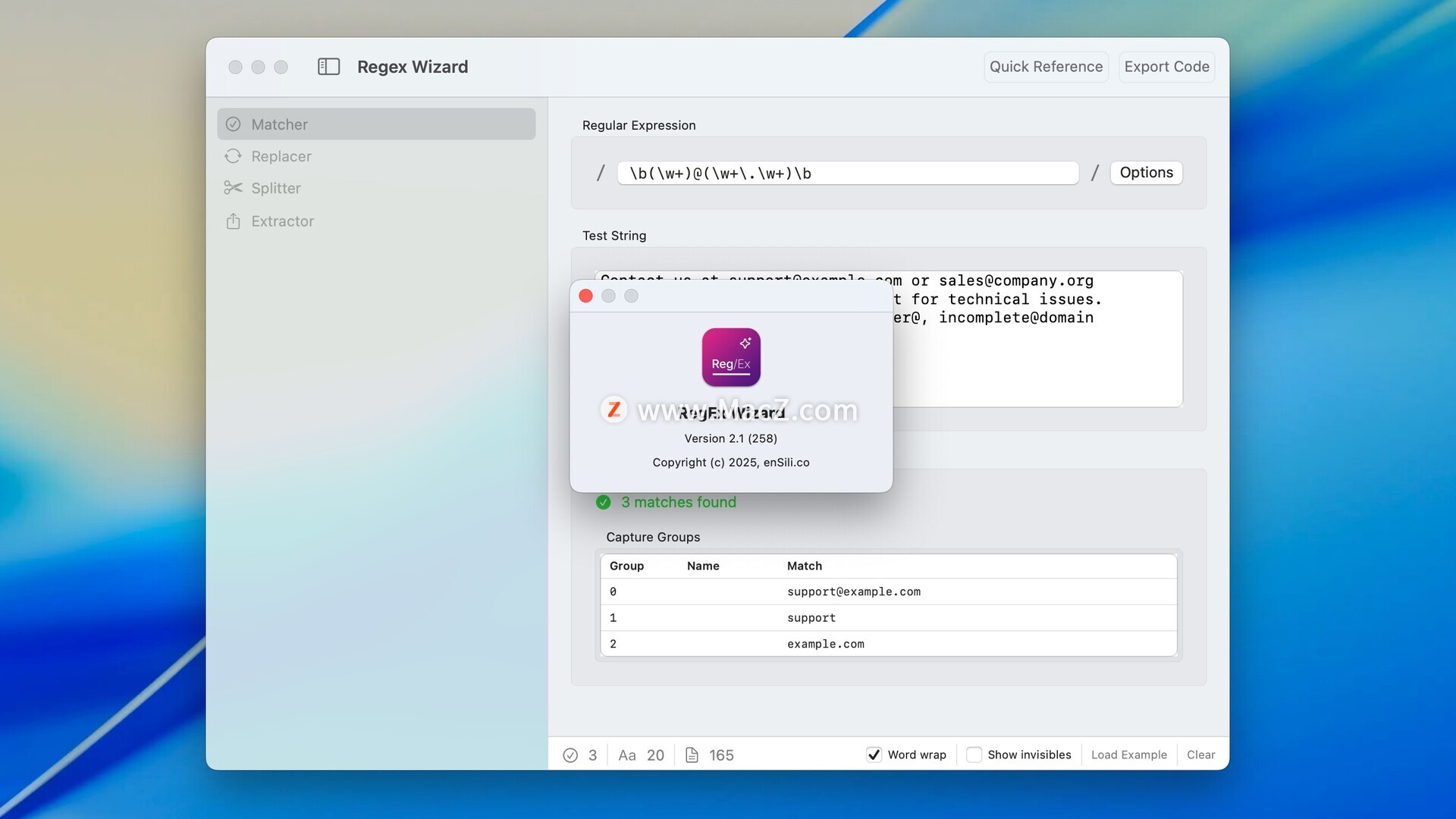Click the document character count icon
1456x819 pixels.
pos(692,755)
